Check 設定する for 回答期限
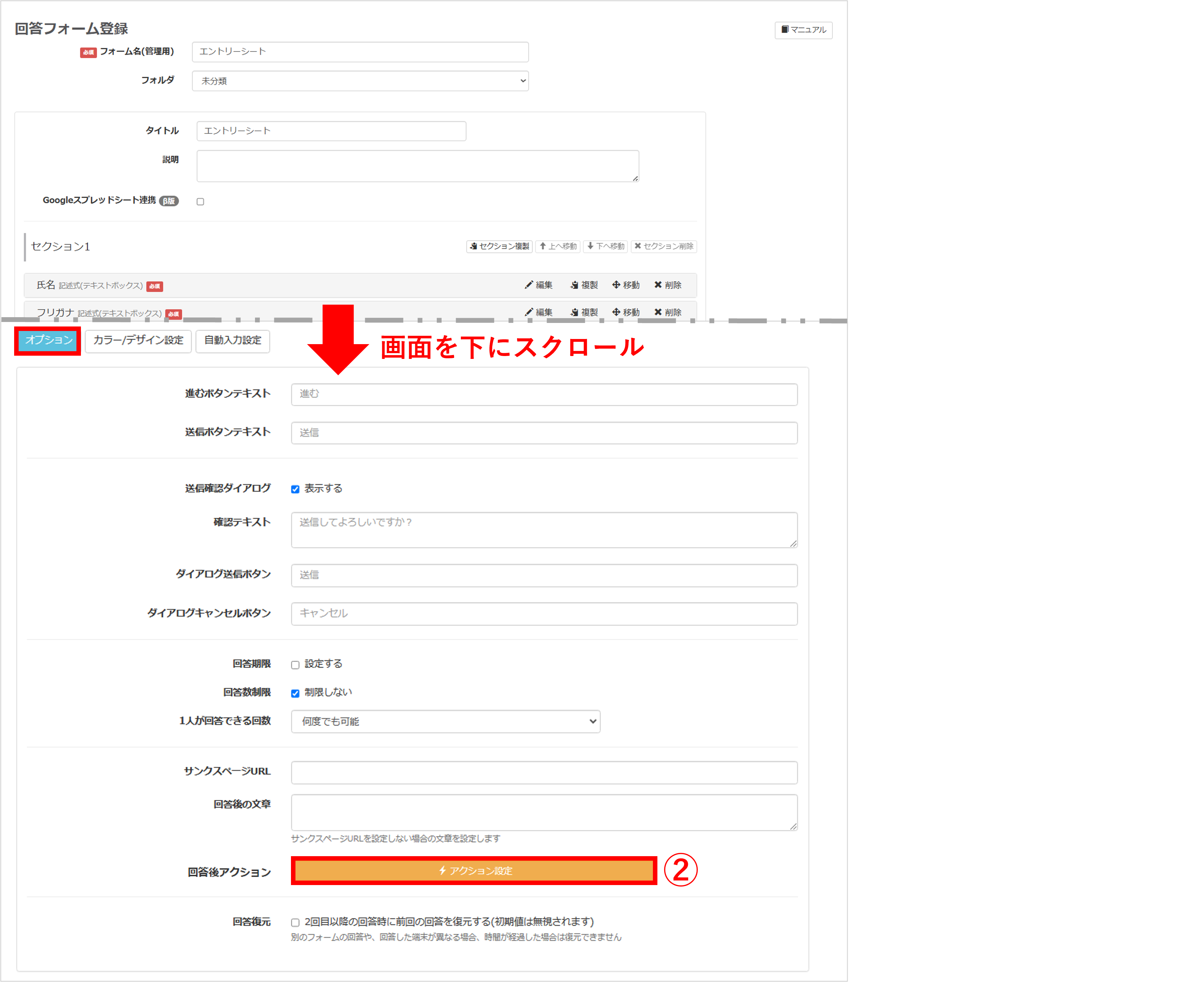The width and height of the screenshot is (1204, 982). coord(295,664)
